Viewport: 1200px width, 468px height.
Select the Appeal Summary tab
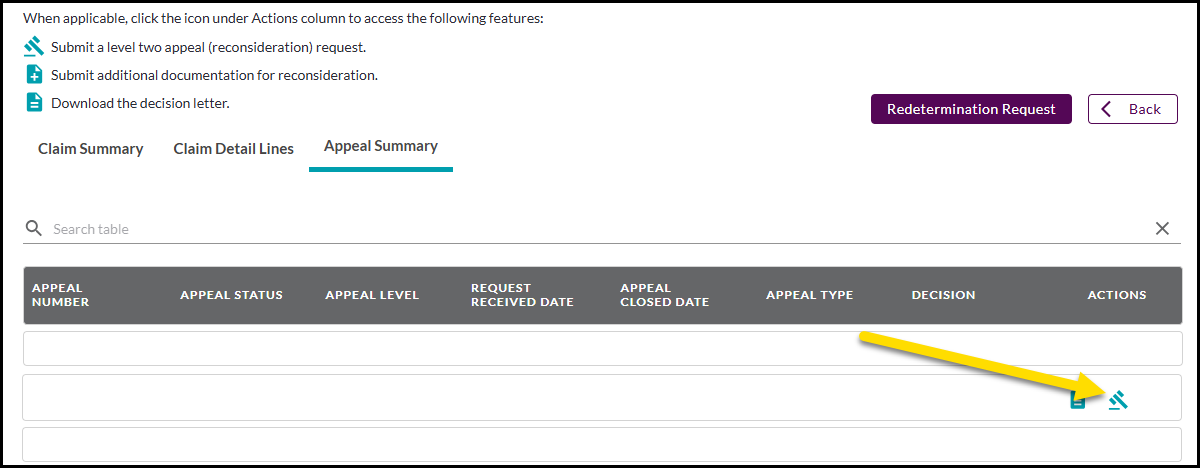[x=381, y=146]
